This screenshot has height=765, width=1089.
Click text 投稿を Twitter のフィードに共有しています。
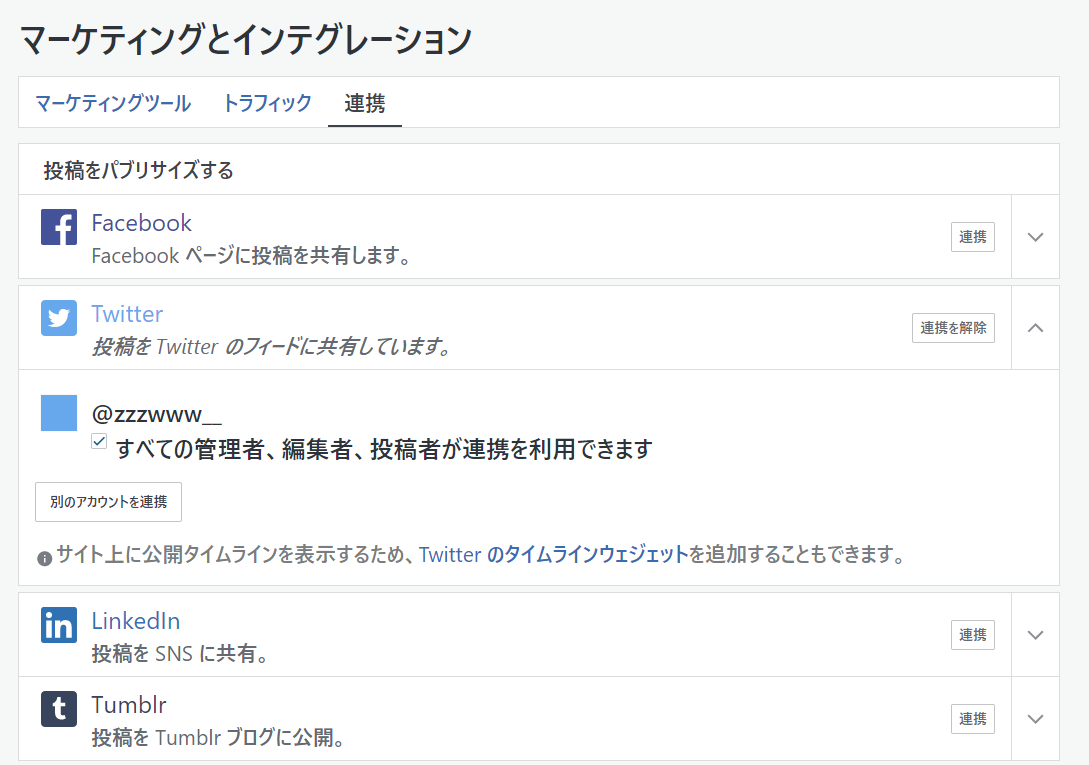(x=272, y=346)
